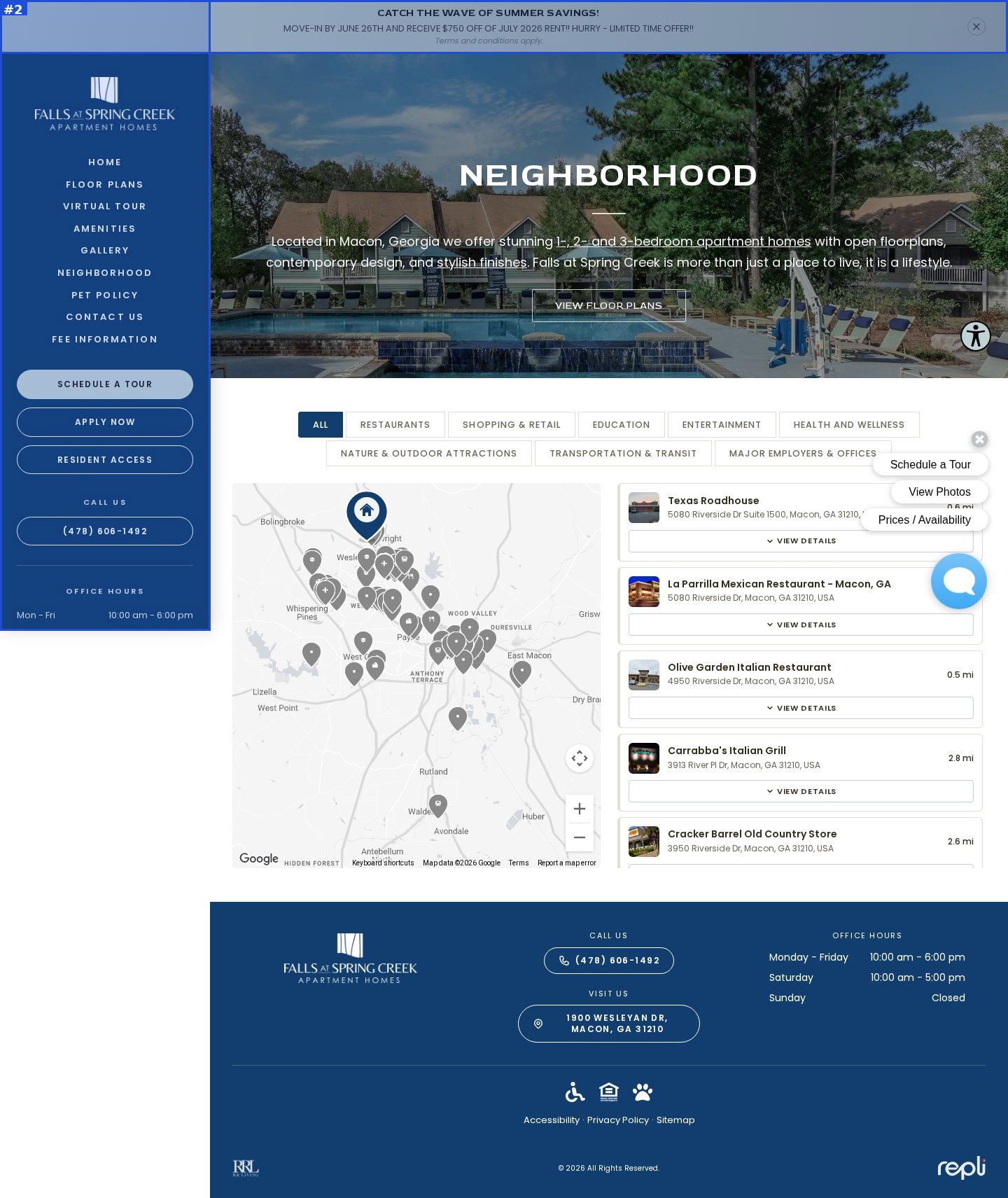This screenshot has height=1198, width=1008.
Task: Close the summer savings promo banner
Action: (x=976, y=27)
